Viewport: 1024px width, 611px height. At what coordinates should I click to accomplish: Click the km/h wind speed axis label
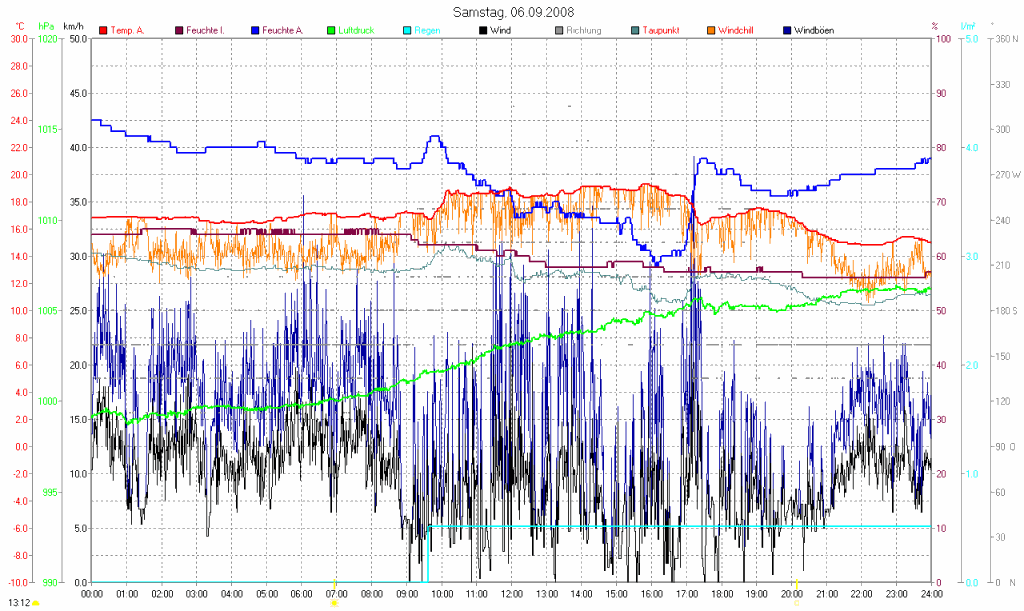point(74,24)
